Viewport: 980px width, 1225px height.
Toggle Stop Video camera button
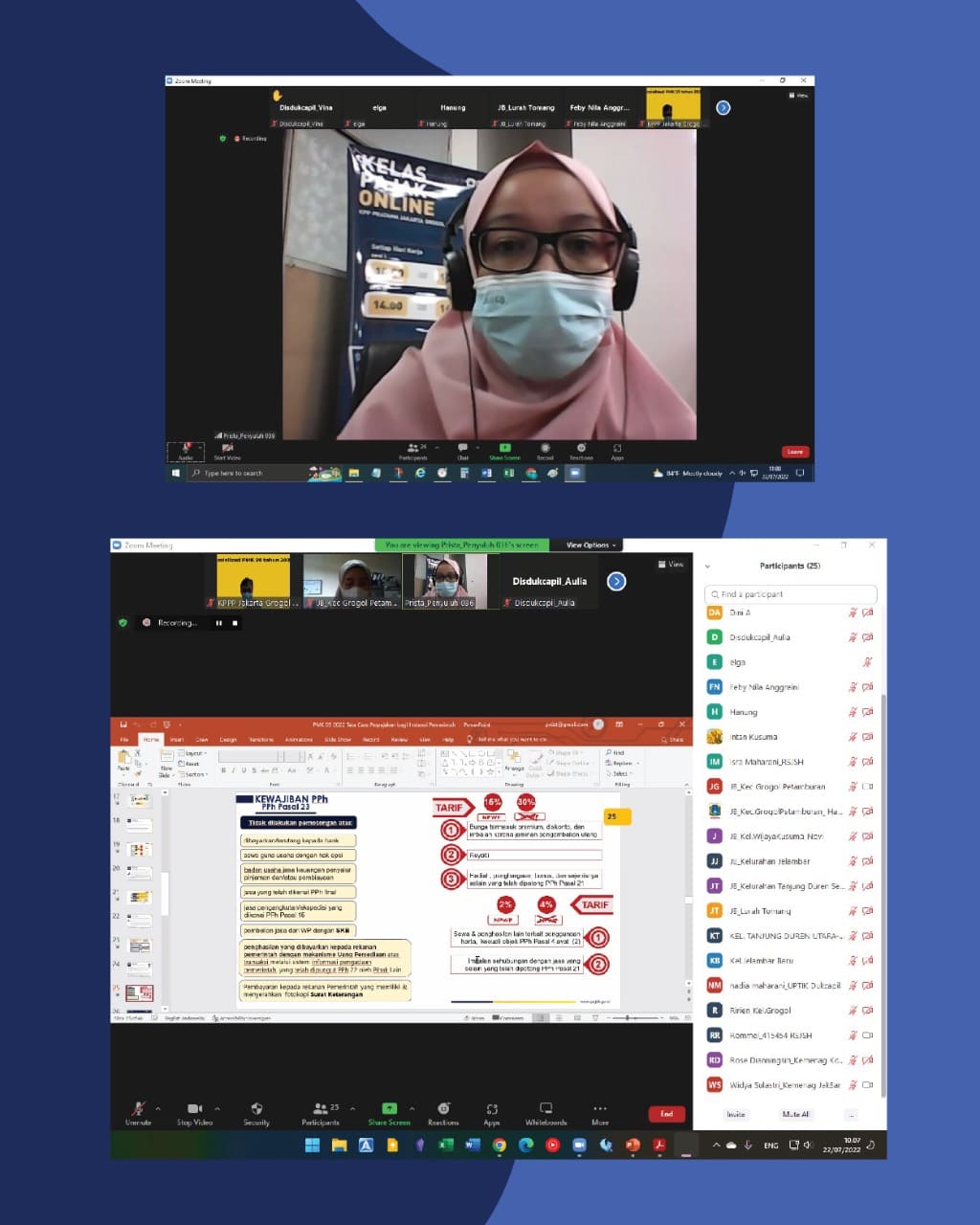(194, 1111)
